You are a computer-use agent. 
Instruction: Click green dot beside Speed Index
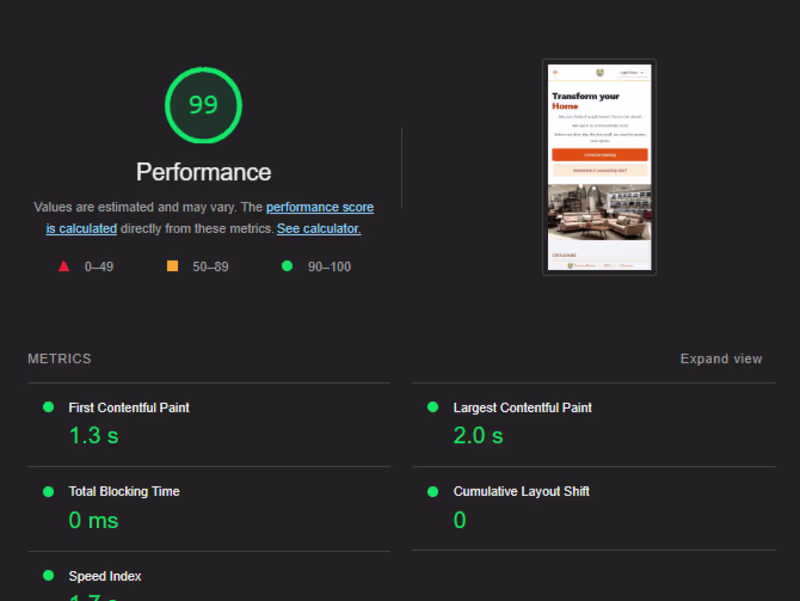(48, 576)
